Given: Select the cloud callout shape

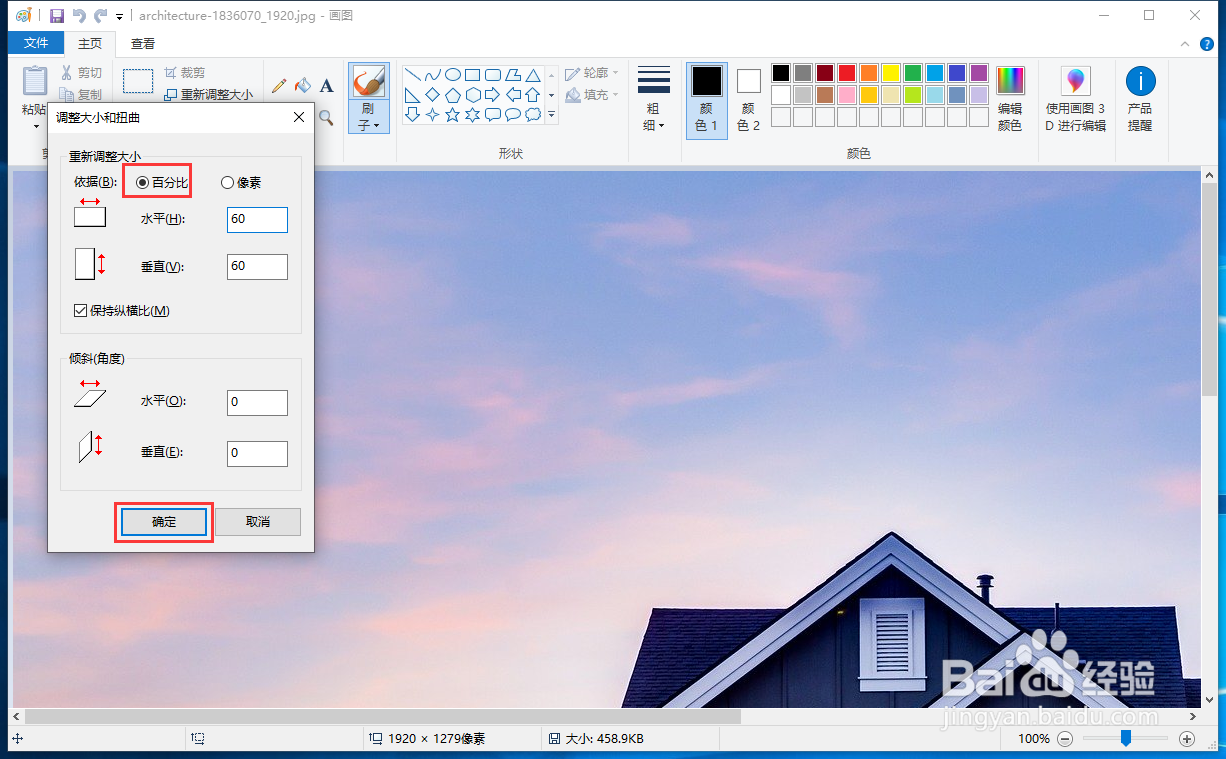Looking at the screenshot, I should coord(533,115).
